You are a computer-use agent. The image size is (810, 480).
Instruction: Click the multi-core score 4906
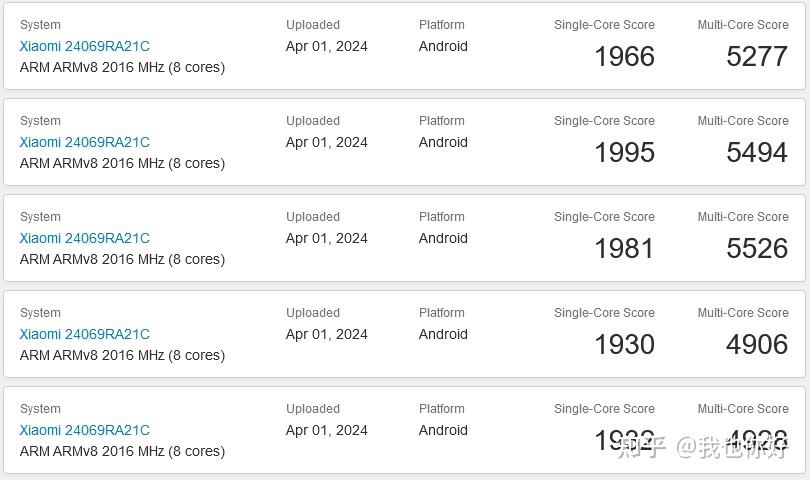click(757, 345)
